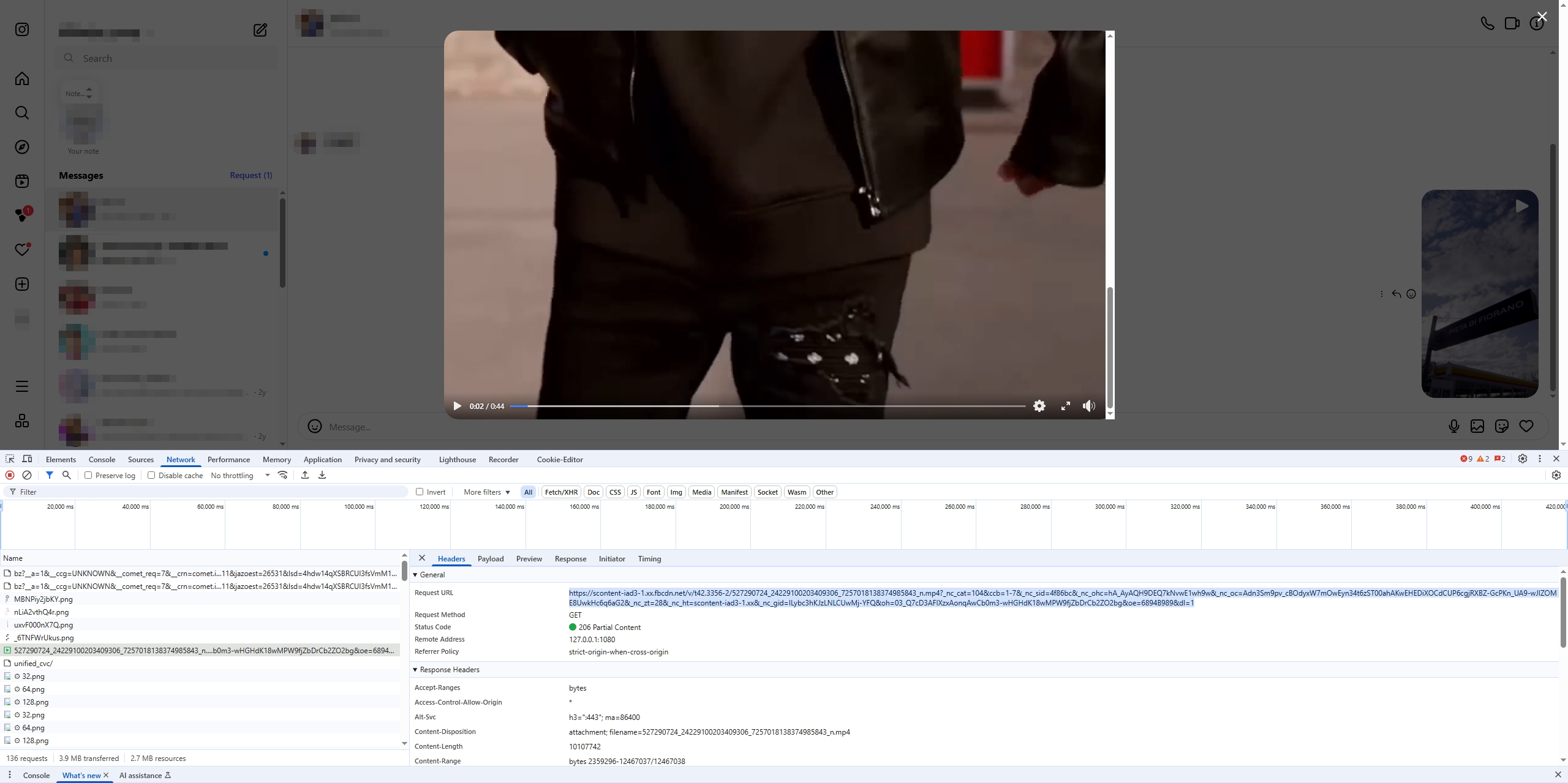
Task: Select the Fetch/XHR filter
Action: (x=561, y=492)
